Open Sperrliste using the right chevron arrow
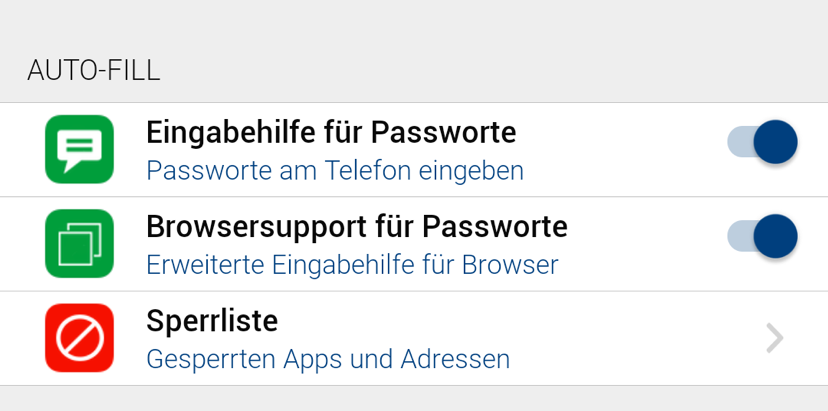The width and height of the screenshot is (828, 411). point(774,339)
